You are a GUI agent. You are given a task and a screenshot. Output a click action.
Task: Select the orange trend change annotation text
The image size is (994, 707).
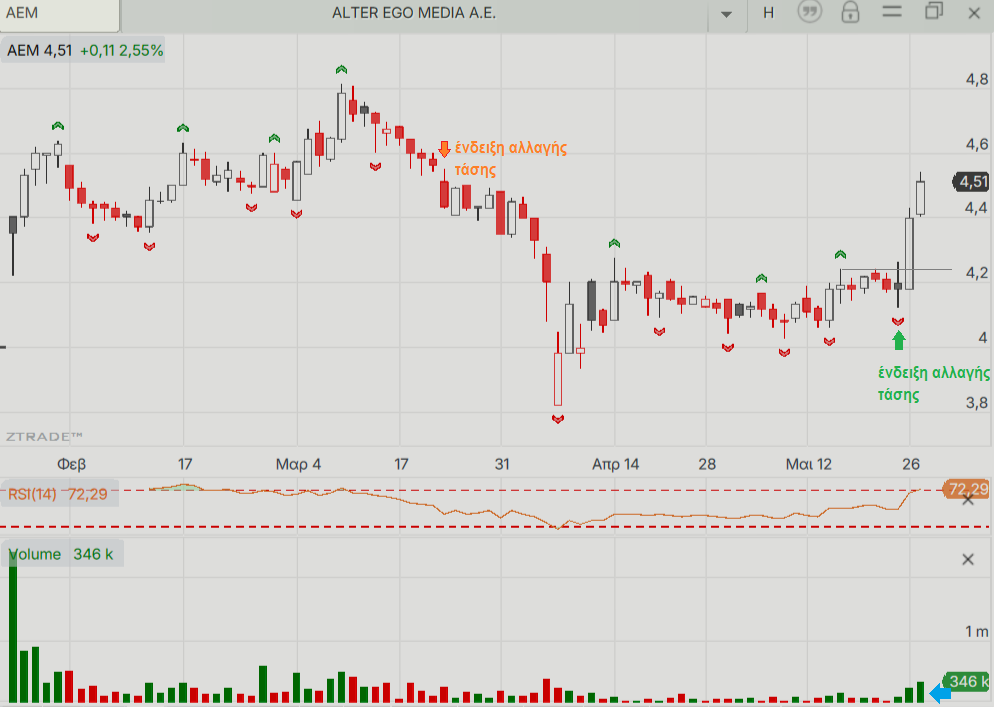(x=510, y=159)
